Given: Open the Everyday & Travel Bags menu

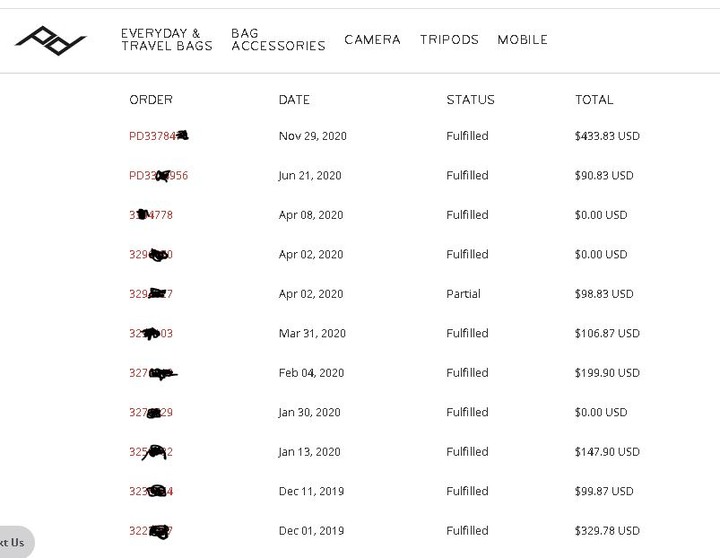Looking at the screenshot, I should tap(167, 39).
